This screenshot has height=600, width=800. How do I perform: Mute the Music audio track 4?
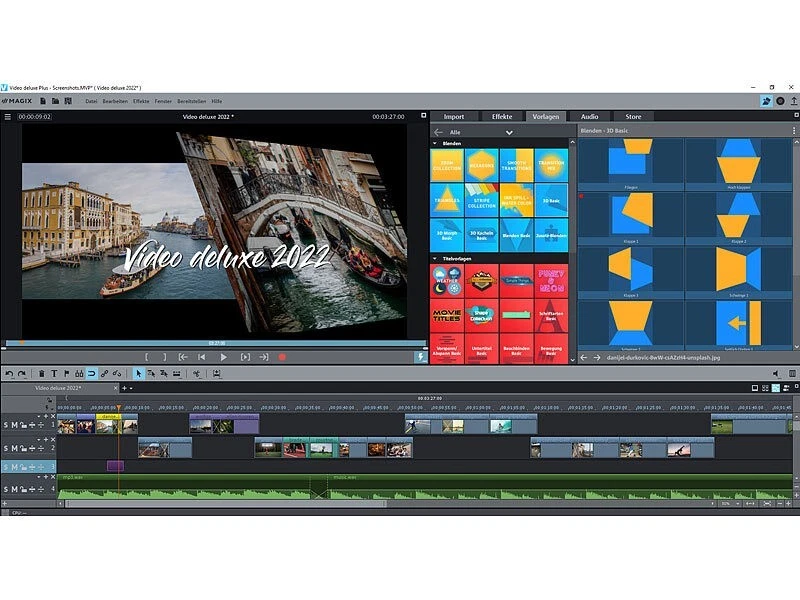[x=13, y=490]
